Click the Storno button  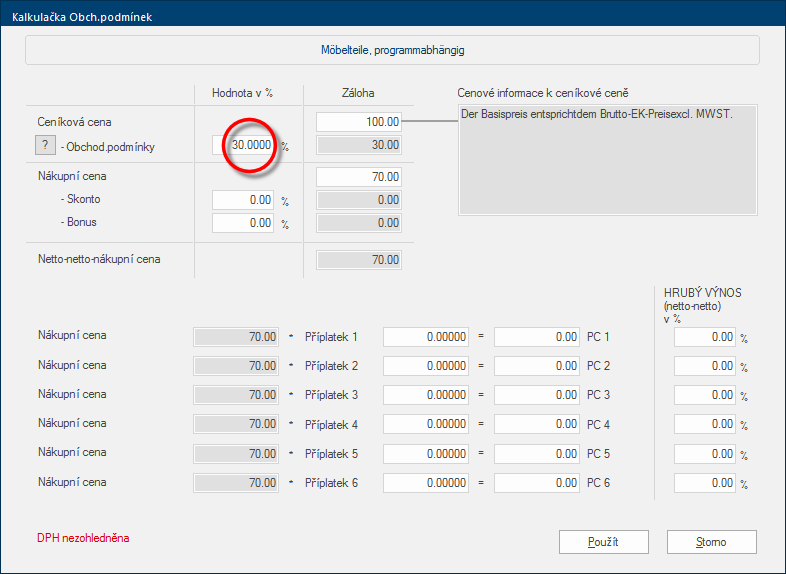coord(711,542)
